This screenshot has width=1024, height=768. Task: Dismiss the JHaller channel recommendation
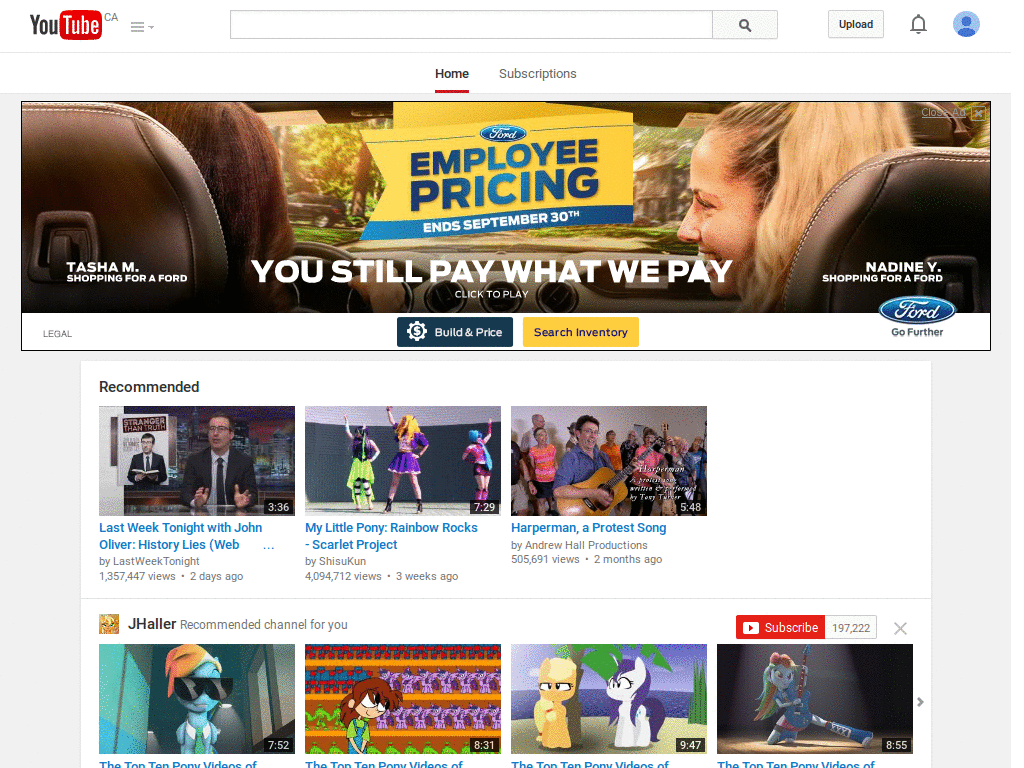[899, 628]
